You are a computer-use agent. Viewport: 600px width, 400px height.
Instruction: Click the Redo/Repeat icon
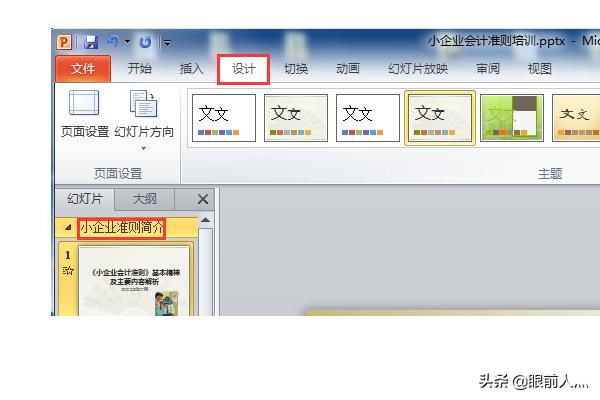146,42
